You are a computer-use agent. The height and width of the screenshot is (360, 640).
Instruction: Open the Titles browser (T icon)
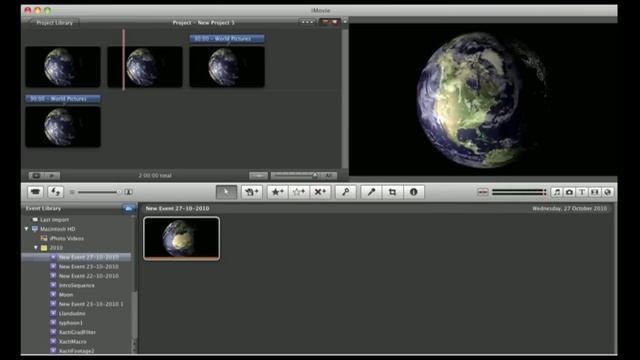582,192
